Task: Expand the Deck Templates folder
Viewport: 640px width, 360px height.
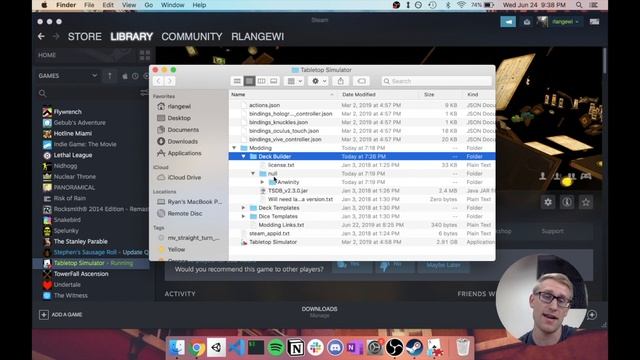Action: point(244,208)
